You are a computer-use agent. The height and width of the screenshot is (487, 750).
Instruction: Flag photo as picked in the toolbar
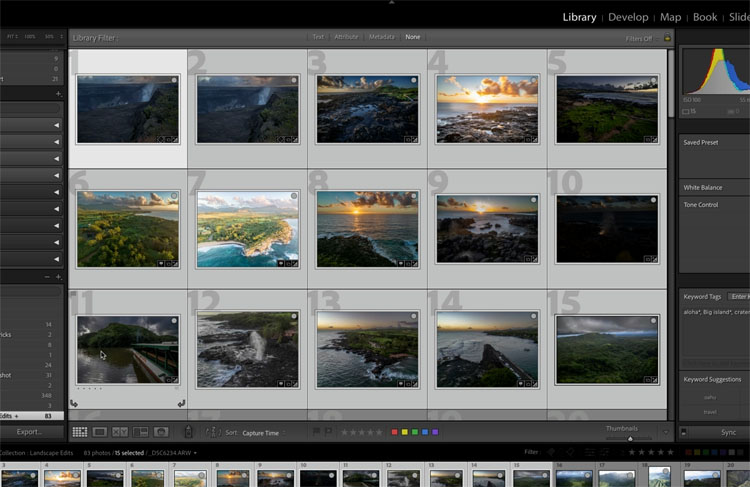(316, 432)
